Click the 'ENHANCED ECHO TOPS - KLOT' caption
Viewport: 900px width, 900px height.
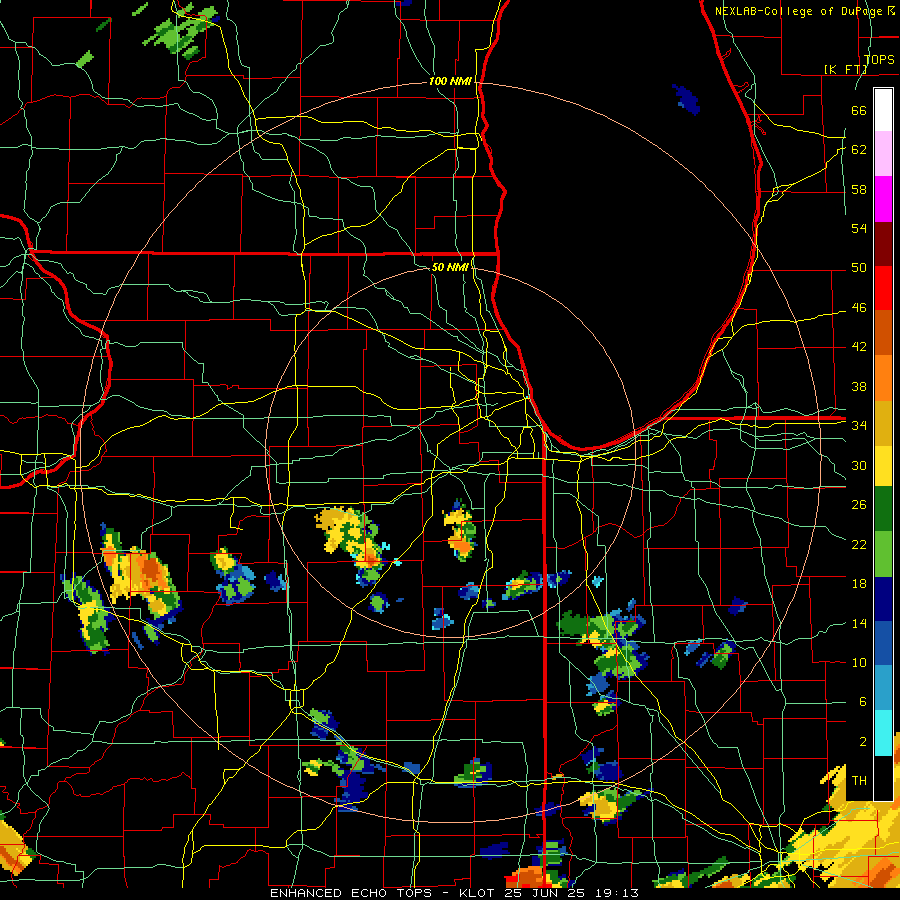pos(384,893)
